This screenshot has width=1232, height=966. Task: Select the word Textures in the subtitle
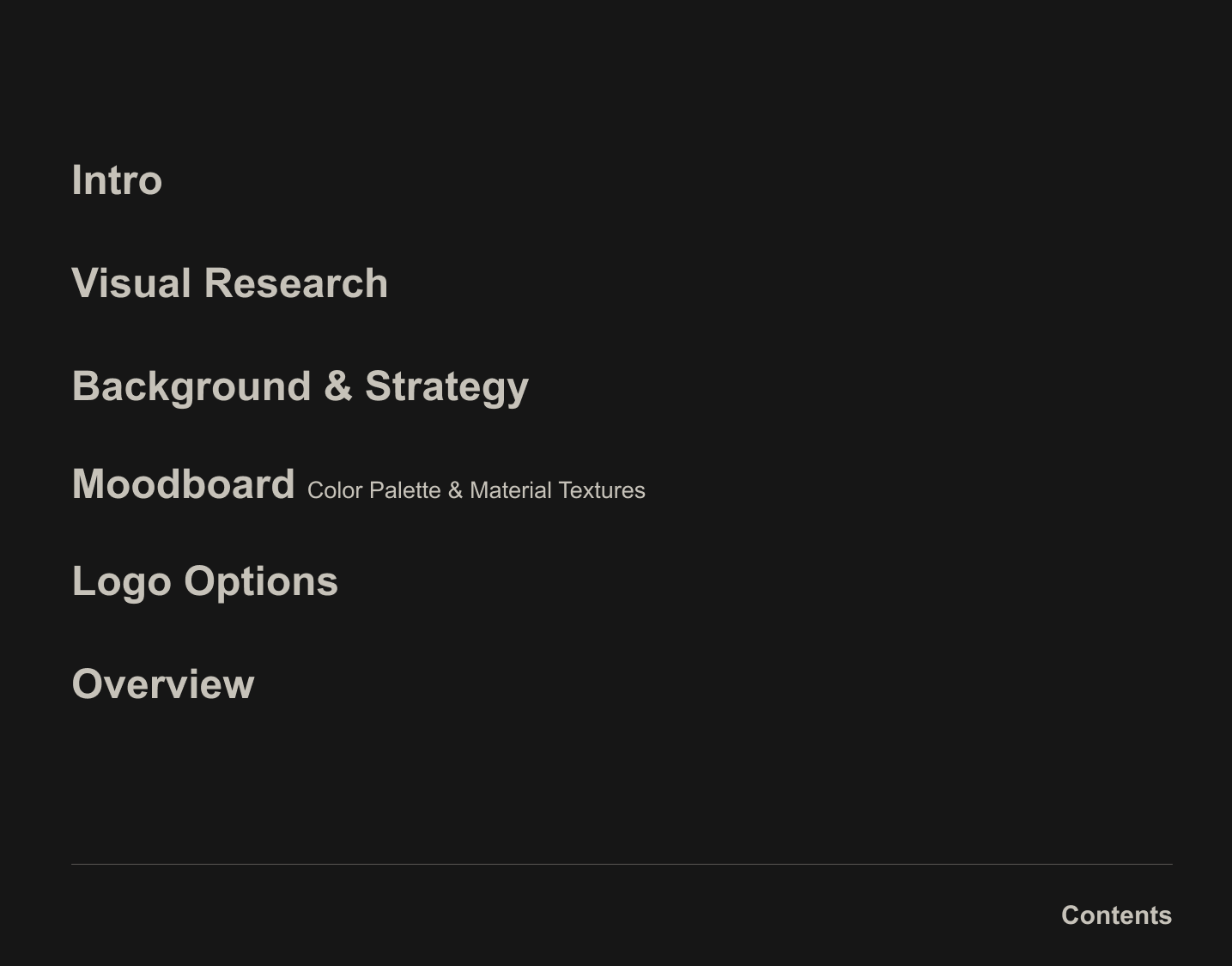click(601, 490)
